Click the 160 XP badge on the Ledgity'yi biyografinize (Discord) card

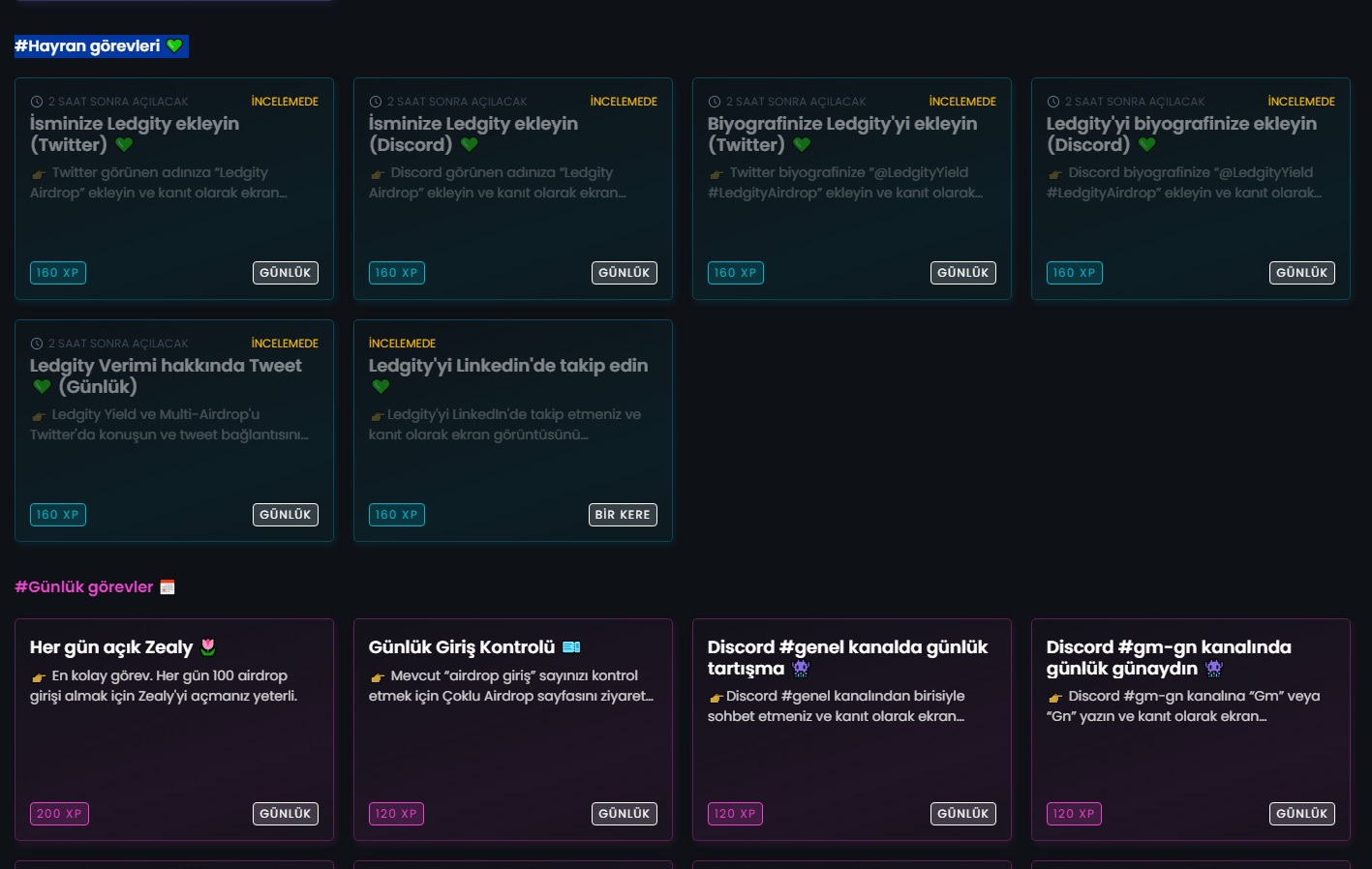click(x=1075, y=273)
